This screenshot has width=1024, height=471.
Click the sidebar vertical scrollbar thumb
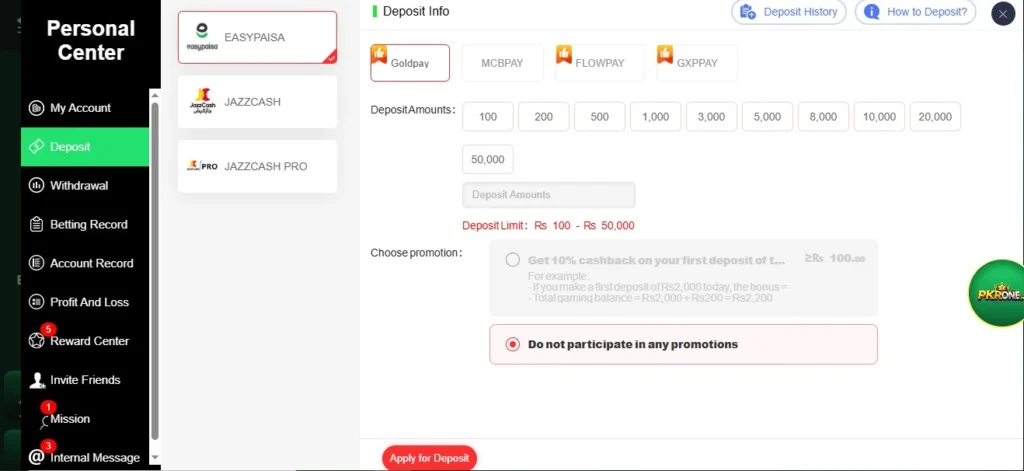pyautogui.click(x=155, y=271)
